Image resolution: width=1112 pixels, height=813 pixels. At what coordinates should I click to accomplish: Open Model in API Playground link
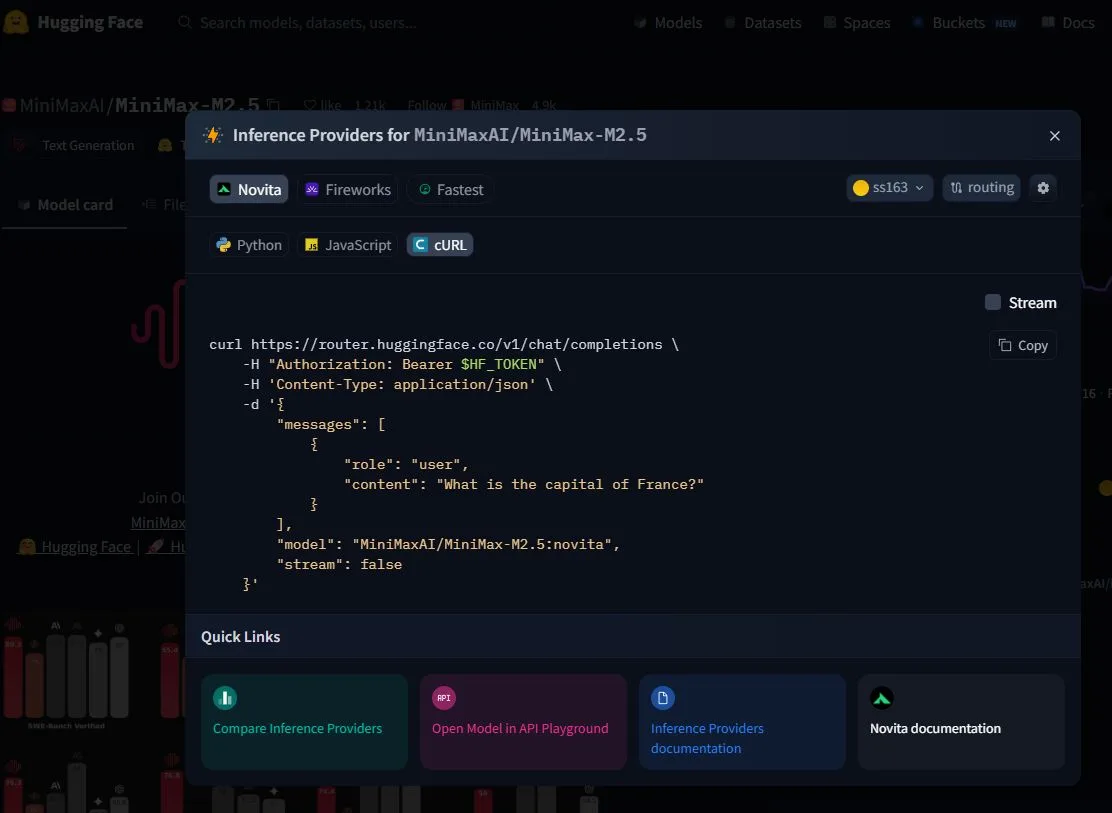pyautogui.click(x=520, y=729)
